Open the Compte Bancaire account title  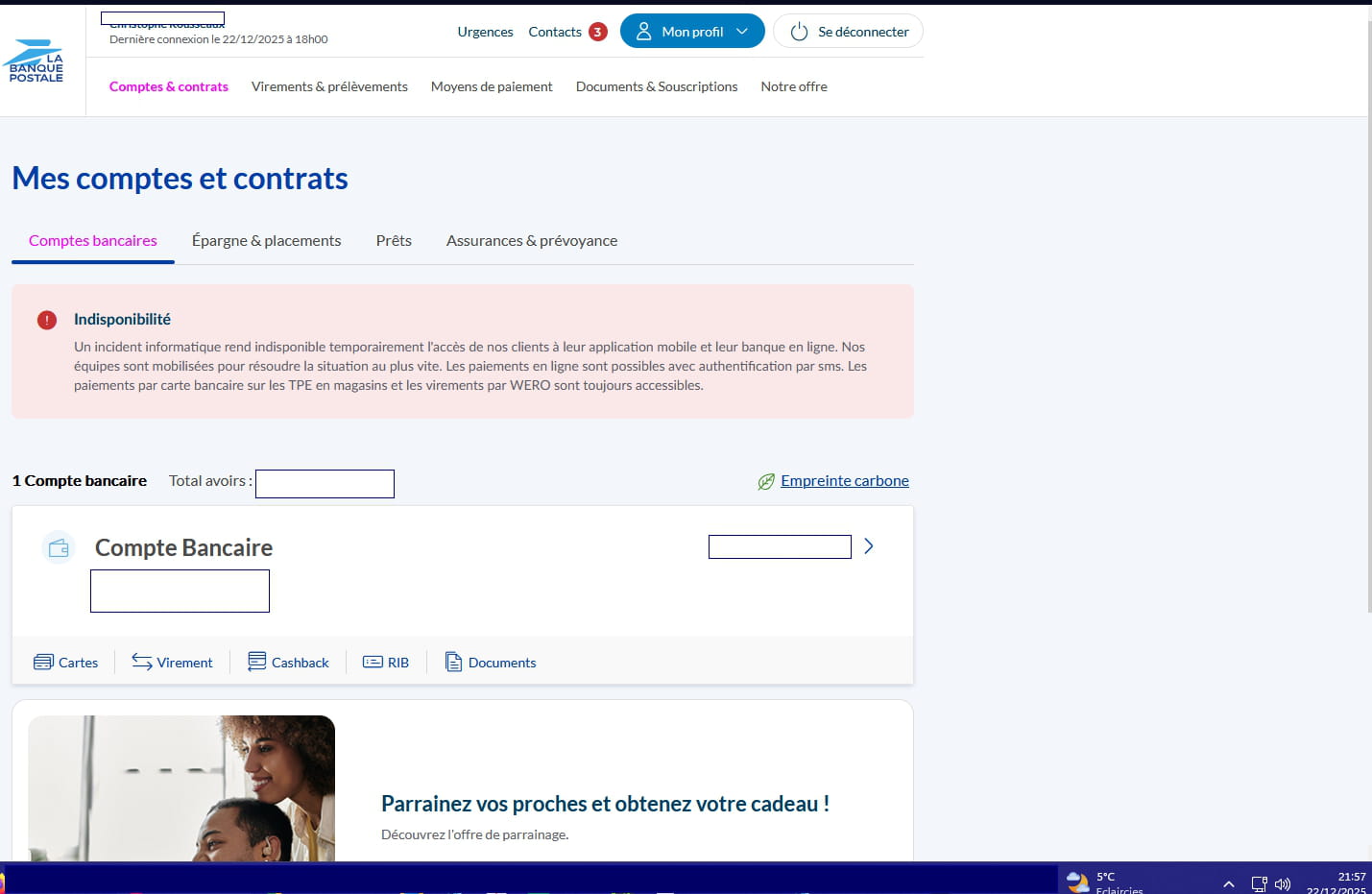(183, 547)
